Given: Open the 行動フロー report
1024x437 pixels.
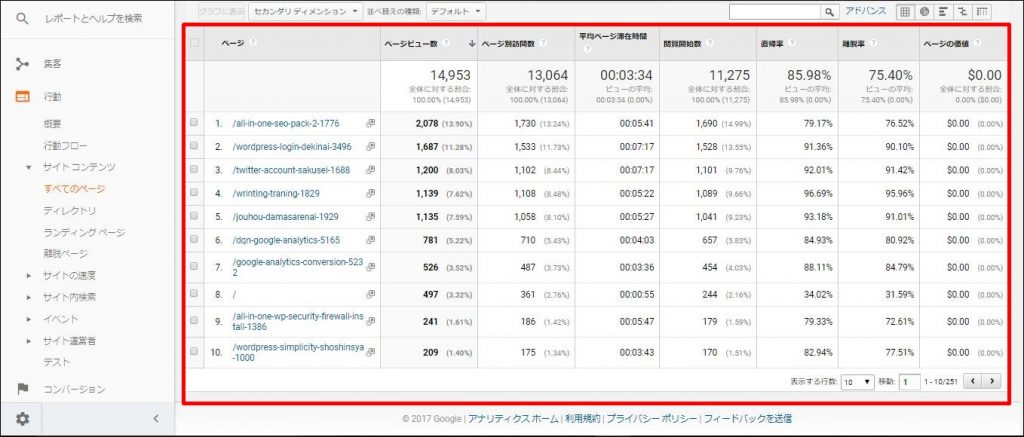Looking at the screenshot, I should click(x=65, y=146).
